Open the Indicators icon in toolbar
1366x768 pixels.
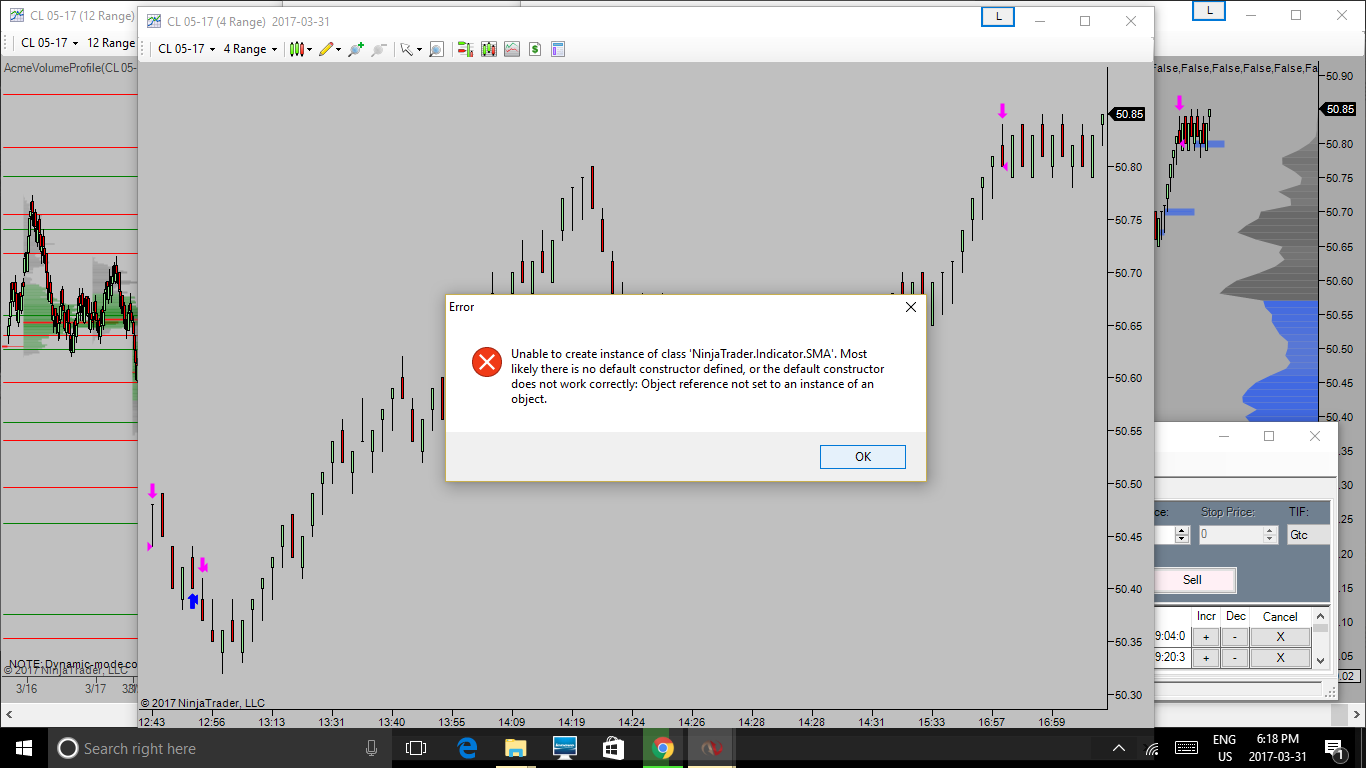pos(512,49)
